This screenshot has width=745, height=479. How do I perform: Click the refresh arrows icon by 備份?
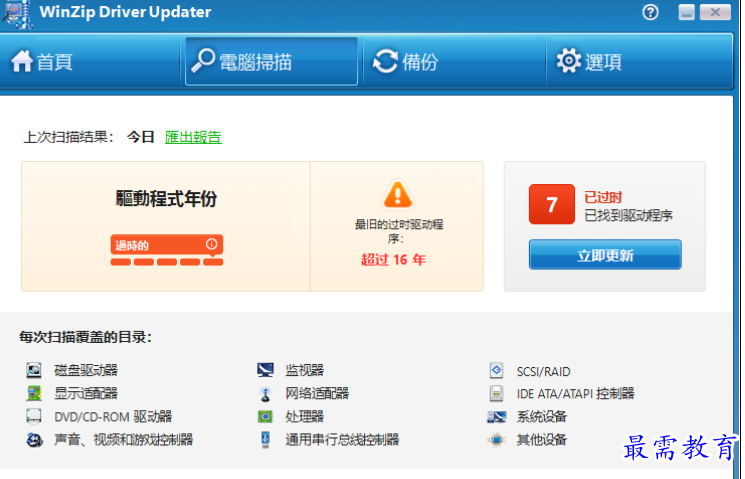click(385, 61)
